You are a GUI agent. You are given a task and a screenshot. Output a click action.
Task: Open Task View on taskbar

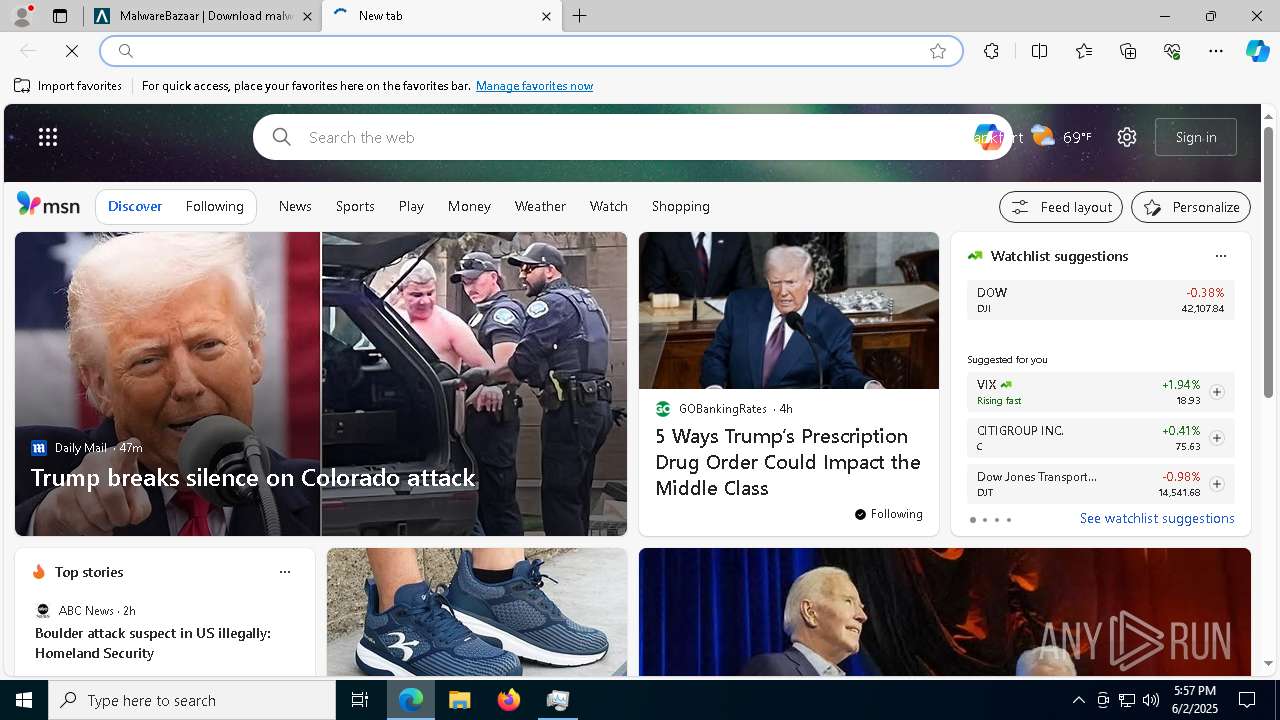tap(360, 700)
